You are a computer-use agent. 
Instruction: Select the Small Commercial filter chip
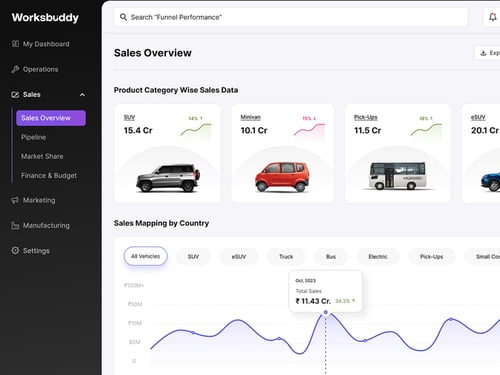click(x=482, y=257)
